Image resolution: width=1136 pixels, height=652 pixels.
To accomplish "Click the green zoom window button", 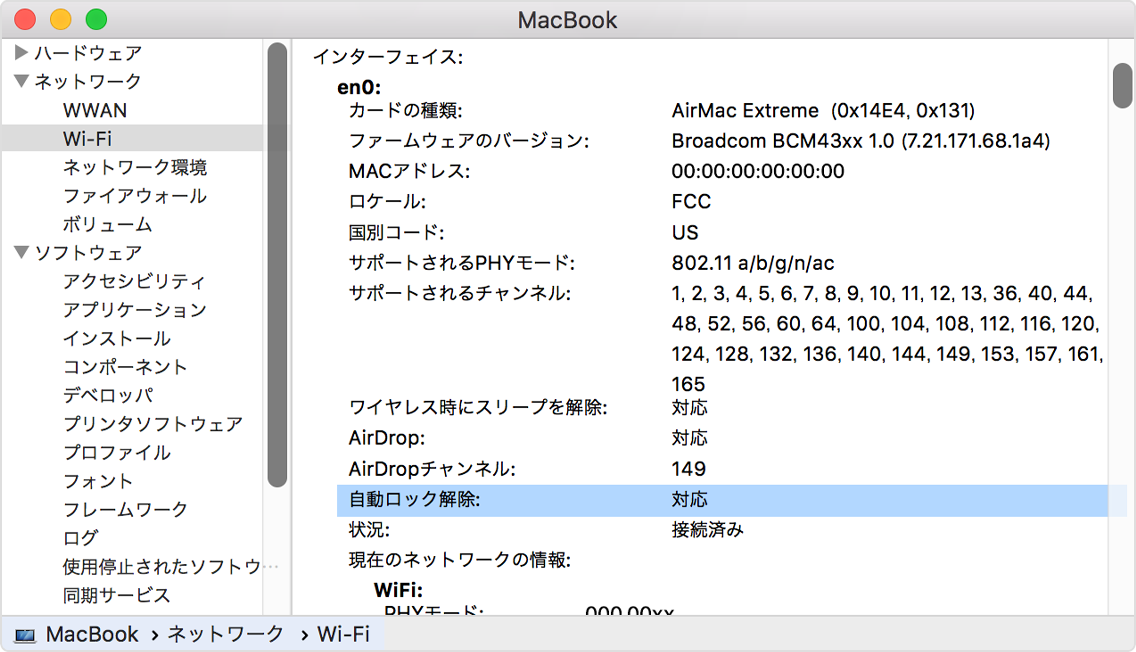I will [96, 20].
